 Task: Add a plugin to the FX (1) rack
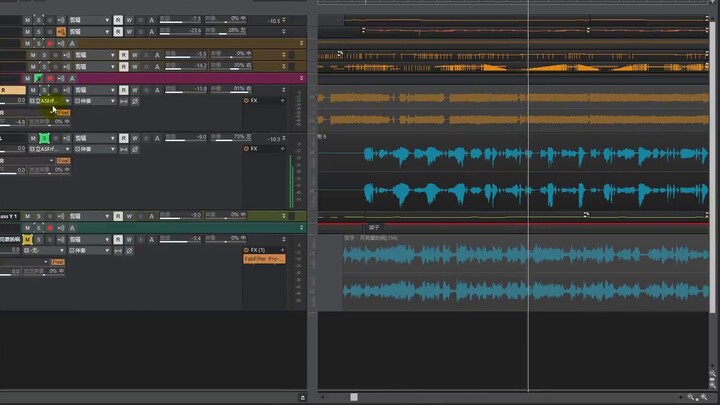coord(282,250)
